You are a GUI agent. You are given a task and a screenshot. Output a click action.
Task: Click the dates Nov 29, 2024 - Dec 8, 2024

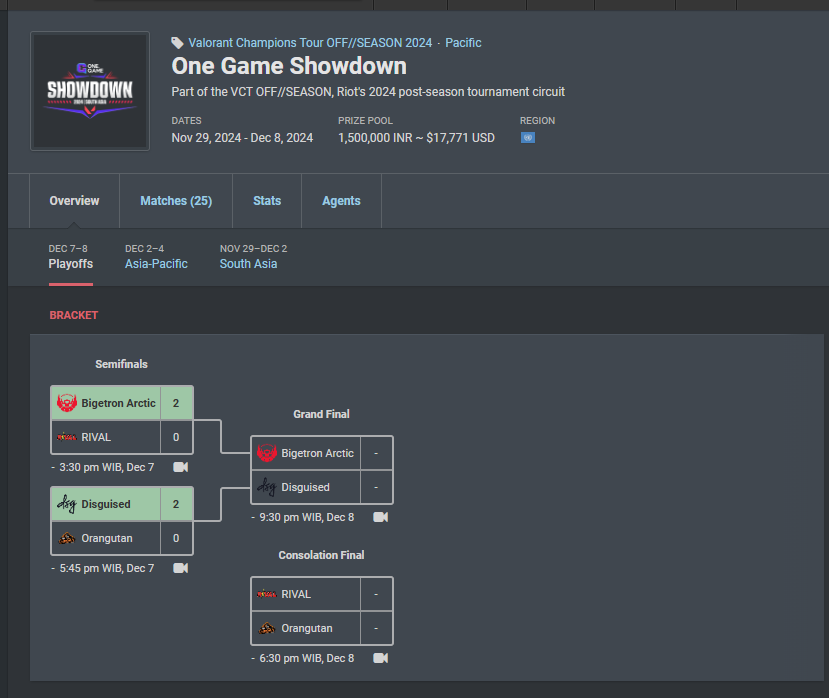[x=242, y=138]
